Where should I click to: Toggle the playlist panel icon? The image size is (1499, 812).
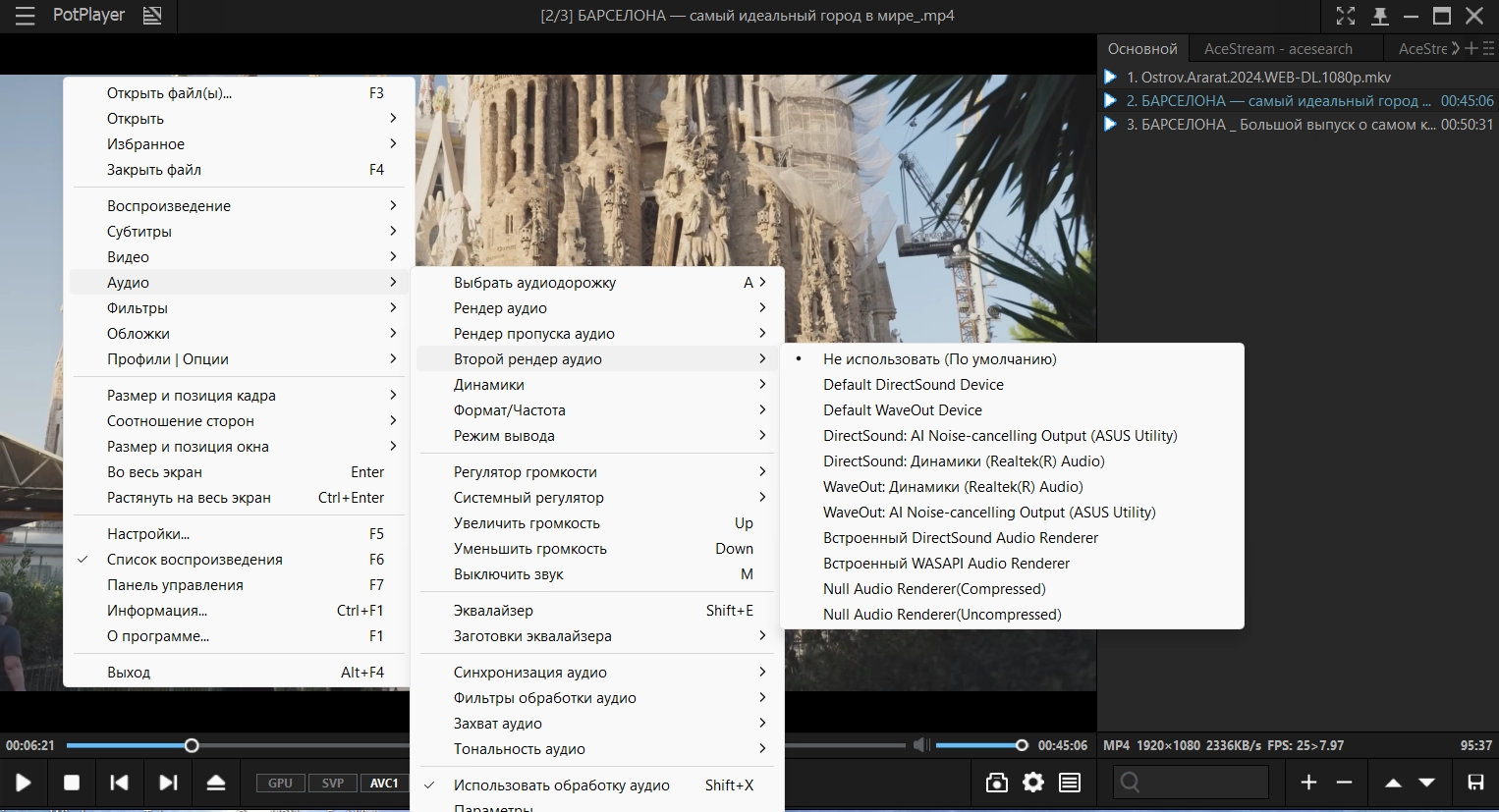1070,783
